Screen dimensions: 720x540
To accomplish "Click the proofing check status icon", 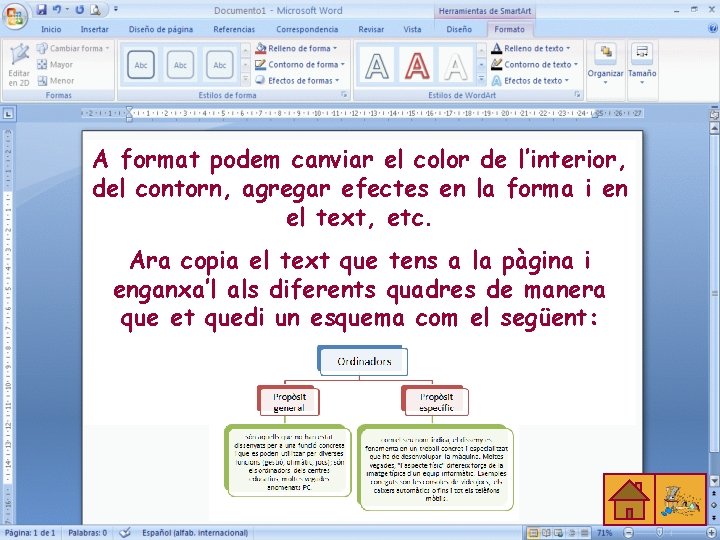I will click(125, 533).
